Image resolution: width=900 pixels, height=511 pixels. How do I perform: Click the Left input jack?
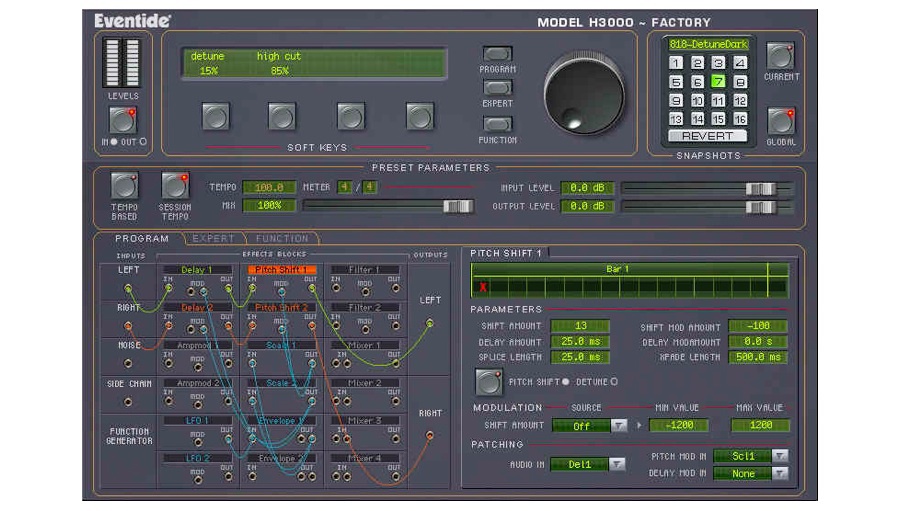(128, 288)
